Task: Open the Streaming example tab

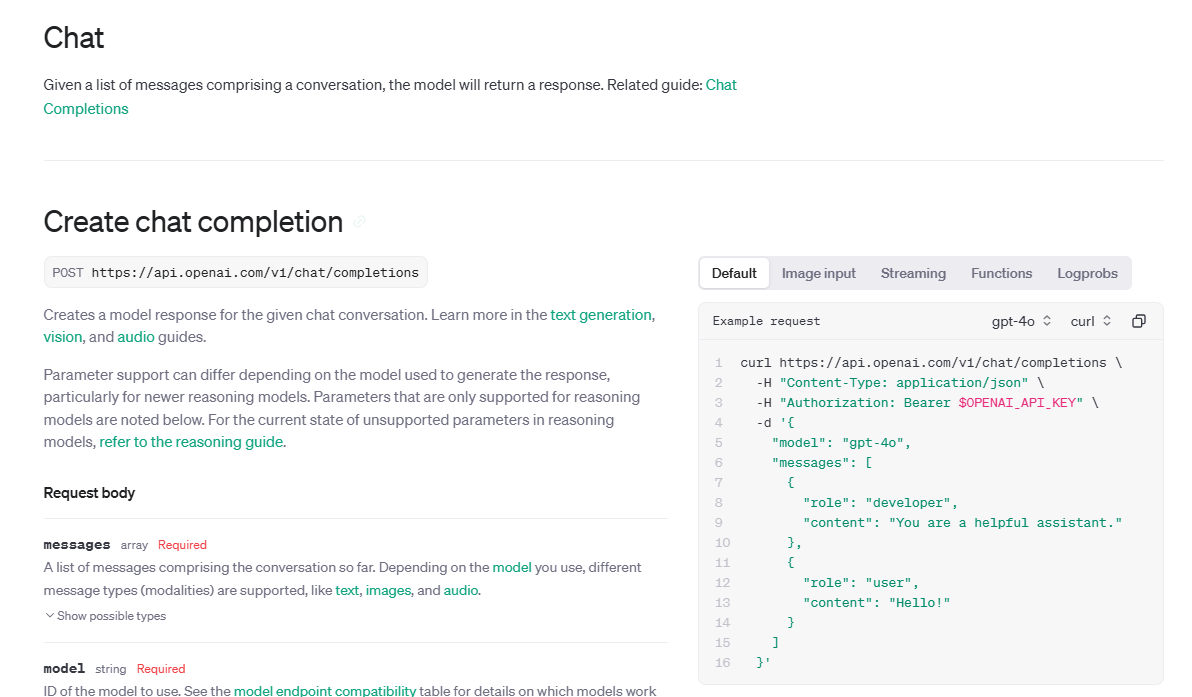Action: 913,273
